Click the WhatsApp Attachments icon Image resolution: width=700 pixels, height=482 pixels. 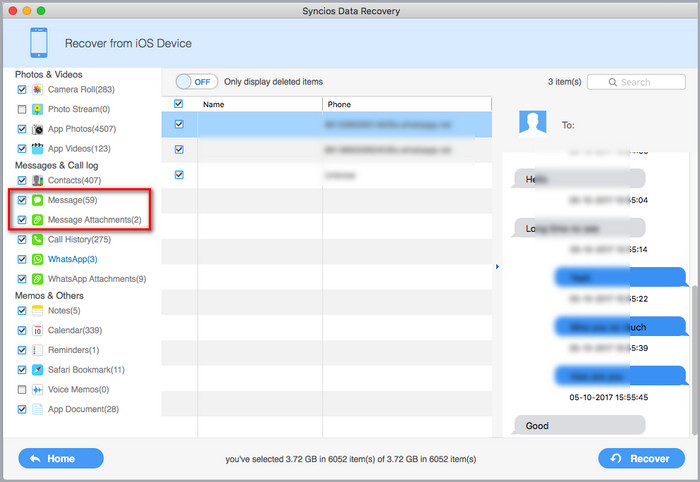38,279
